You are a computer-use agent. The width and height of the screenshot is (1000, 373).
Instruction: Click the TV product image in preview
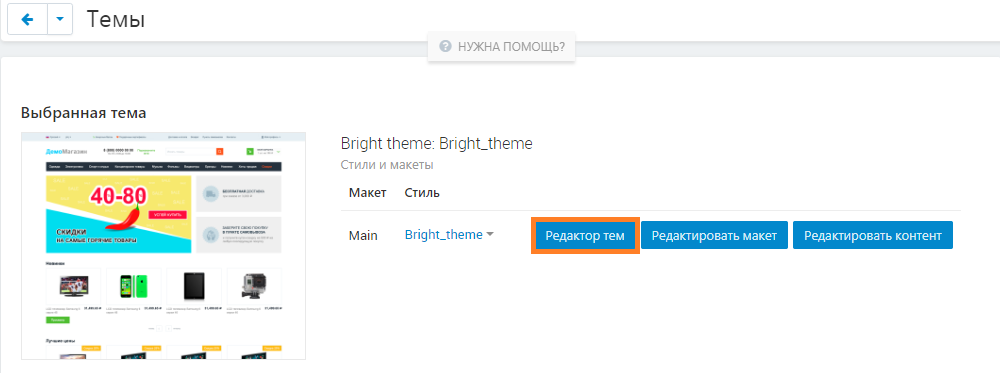[x=73, y=287]
